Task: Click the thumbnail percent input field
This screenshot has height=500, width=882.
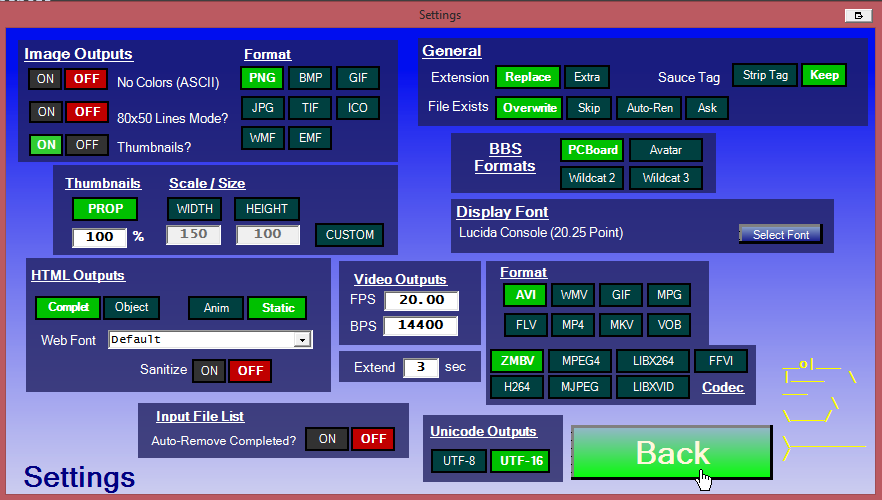Action: point(99,238)
